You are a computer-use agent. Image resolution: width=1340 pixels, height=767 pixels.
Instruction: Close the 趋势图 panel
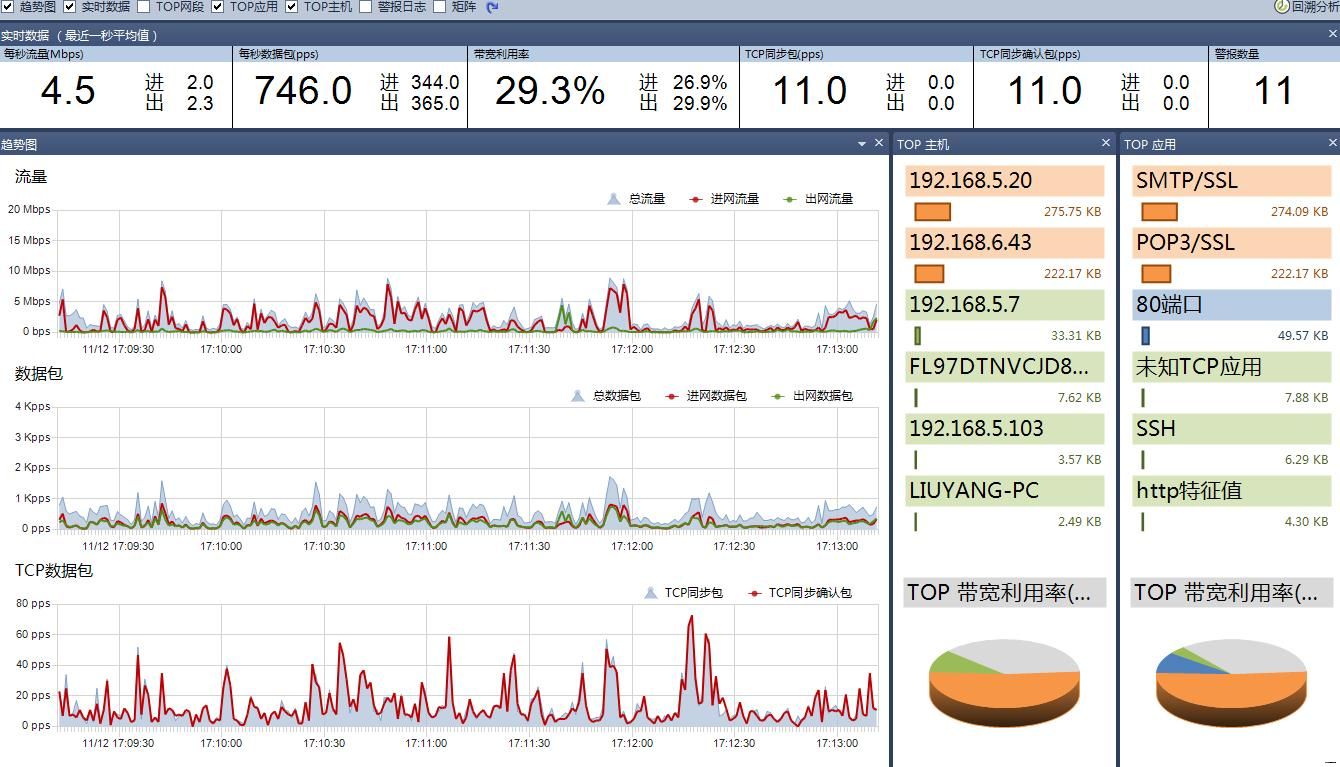(x=879, y=143)
